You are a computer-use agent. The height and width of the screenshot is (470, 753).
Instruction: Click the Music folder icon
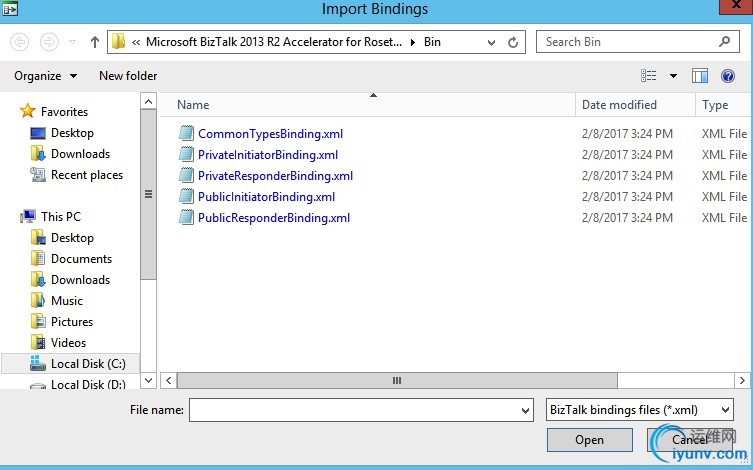(38, 301)
